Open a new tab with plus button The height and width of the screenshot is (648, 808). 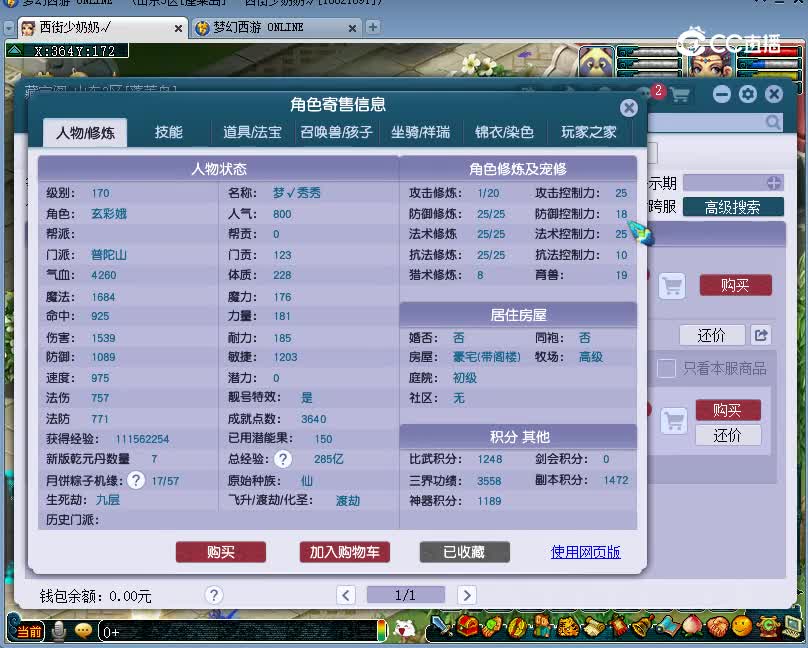coord(373,27)
